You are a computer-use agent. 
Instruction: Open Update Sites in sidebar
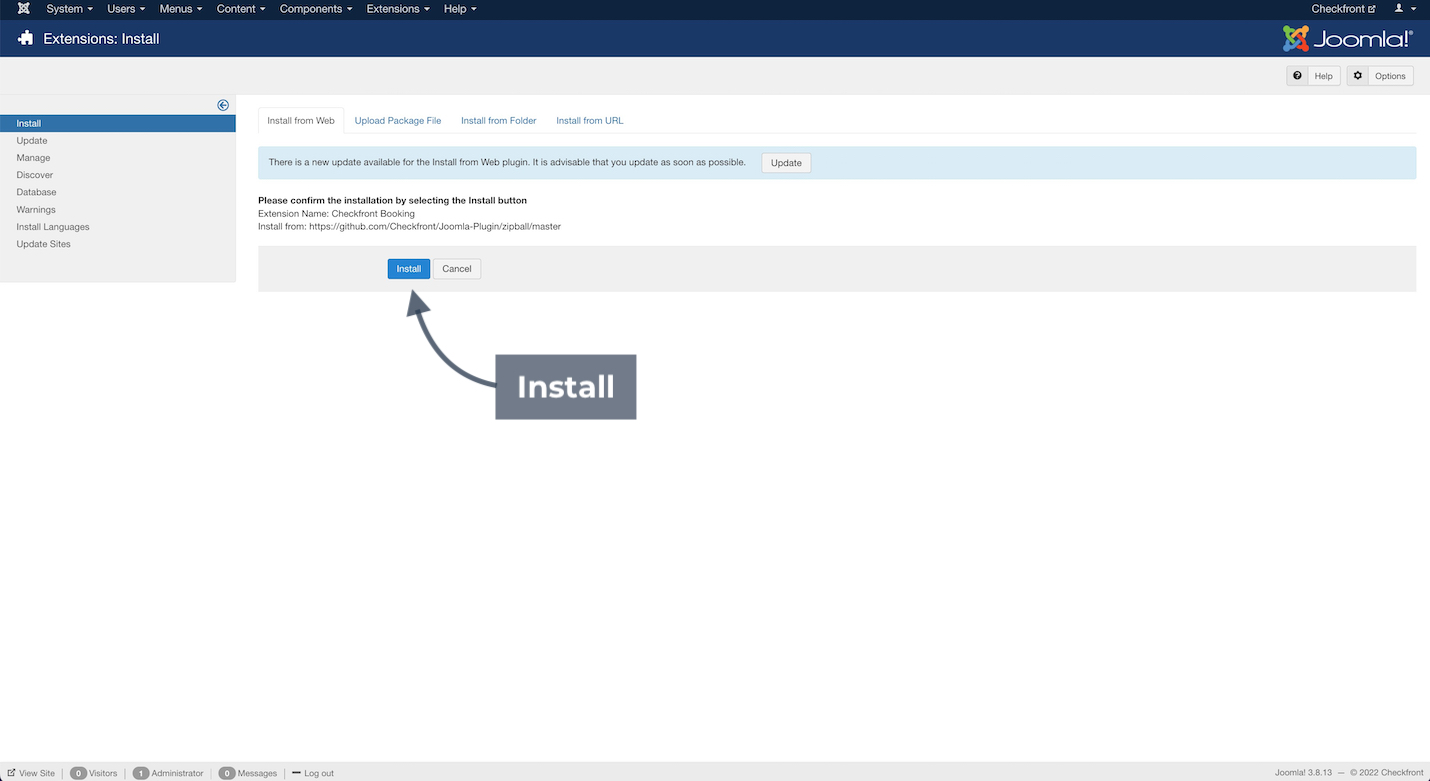click(x=43, y=244)
